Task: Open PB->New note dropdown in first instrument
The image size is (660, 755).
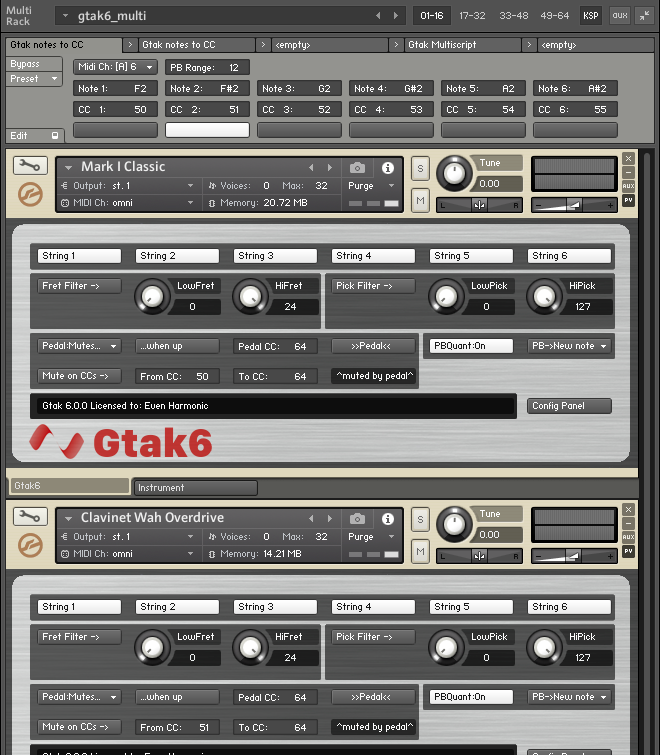Action: point(569,346)
